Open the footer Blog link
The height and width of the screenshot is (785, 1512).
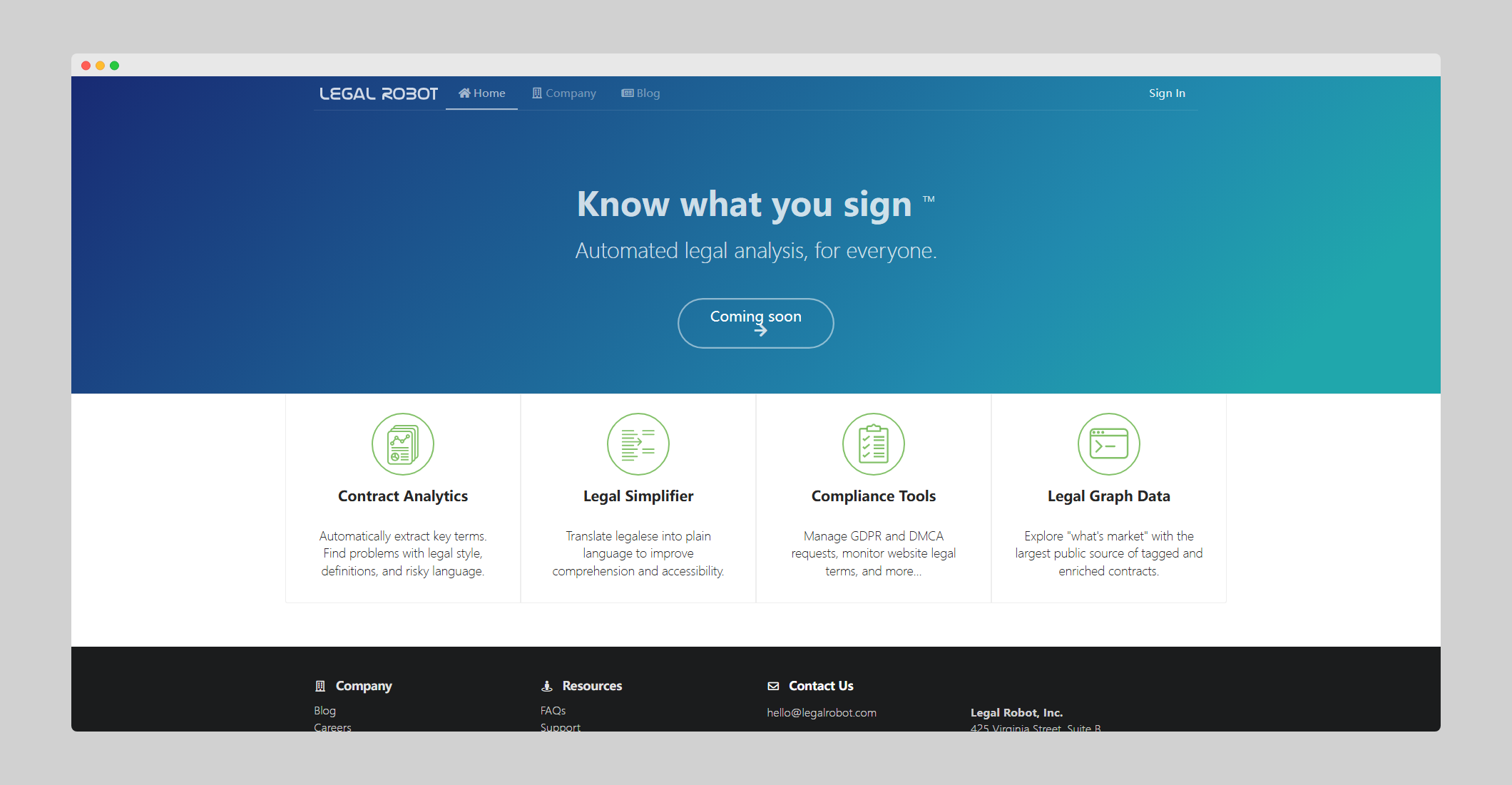(325, 711)
